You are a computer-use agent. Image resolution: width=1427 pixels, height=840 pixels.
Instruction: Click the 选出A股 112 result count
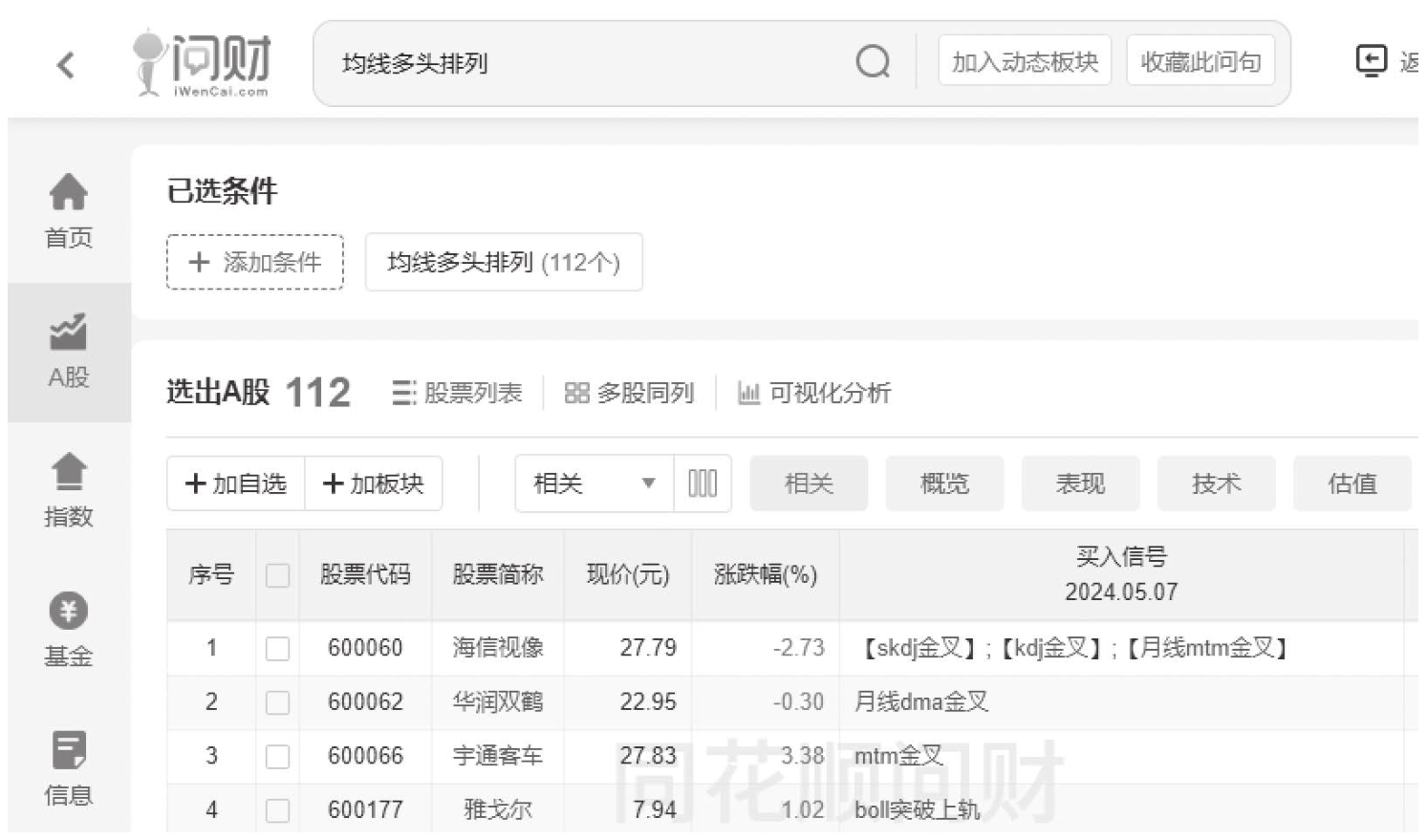point(259,393)
